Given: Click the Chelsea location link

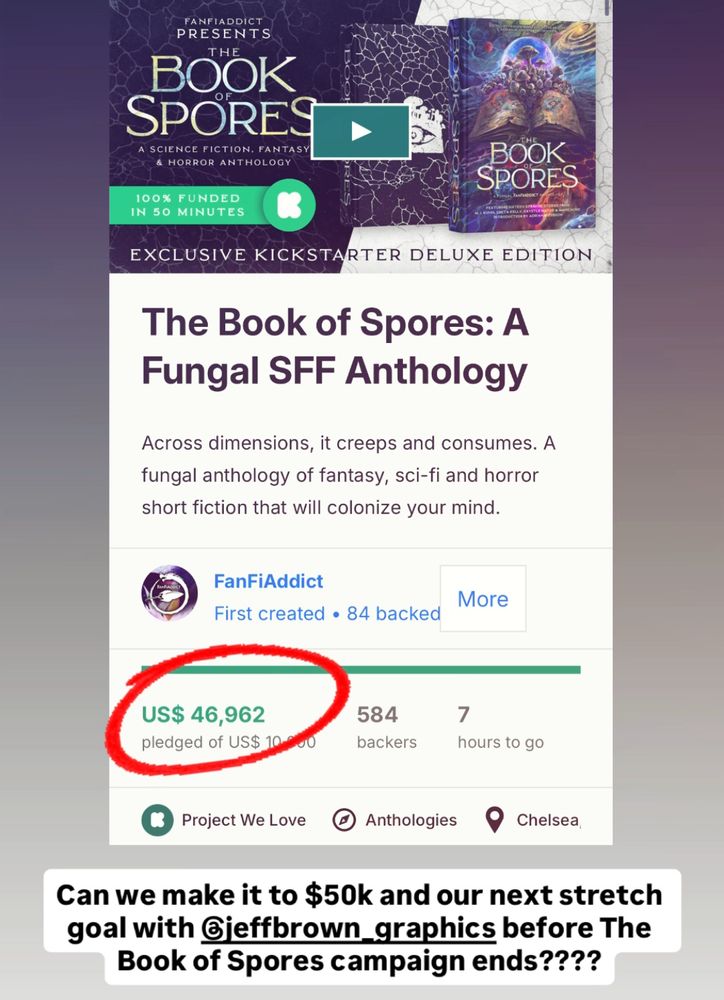Looking at the screenshot, I should (548, 820).
